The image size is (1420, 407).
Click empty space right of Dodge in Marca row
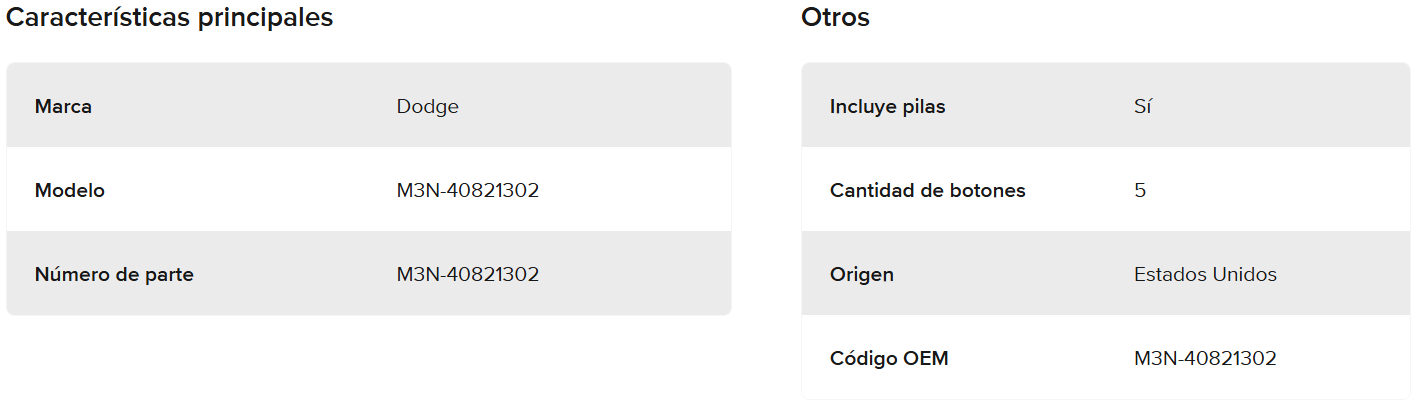(x=600, y=106)
